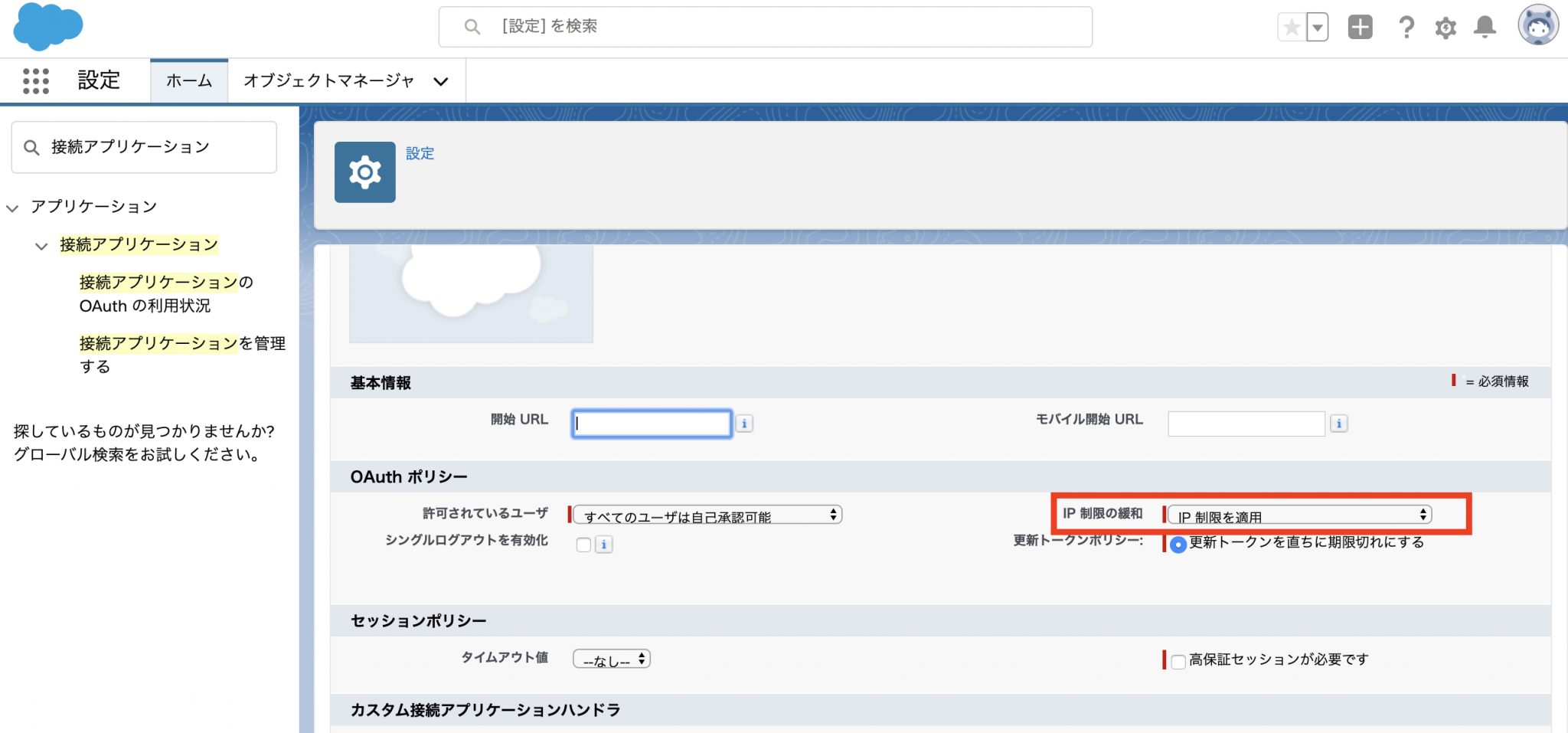Enable the シングルログアウトを有効化 checkbox
The height and width of the screenshot is (733, 1568).
click(583, 545)
